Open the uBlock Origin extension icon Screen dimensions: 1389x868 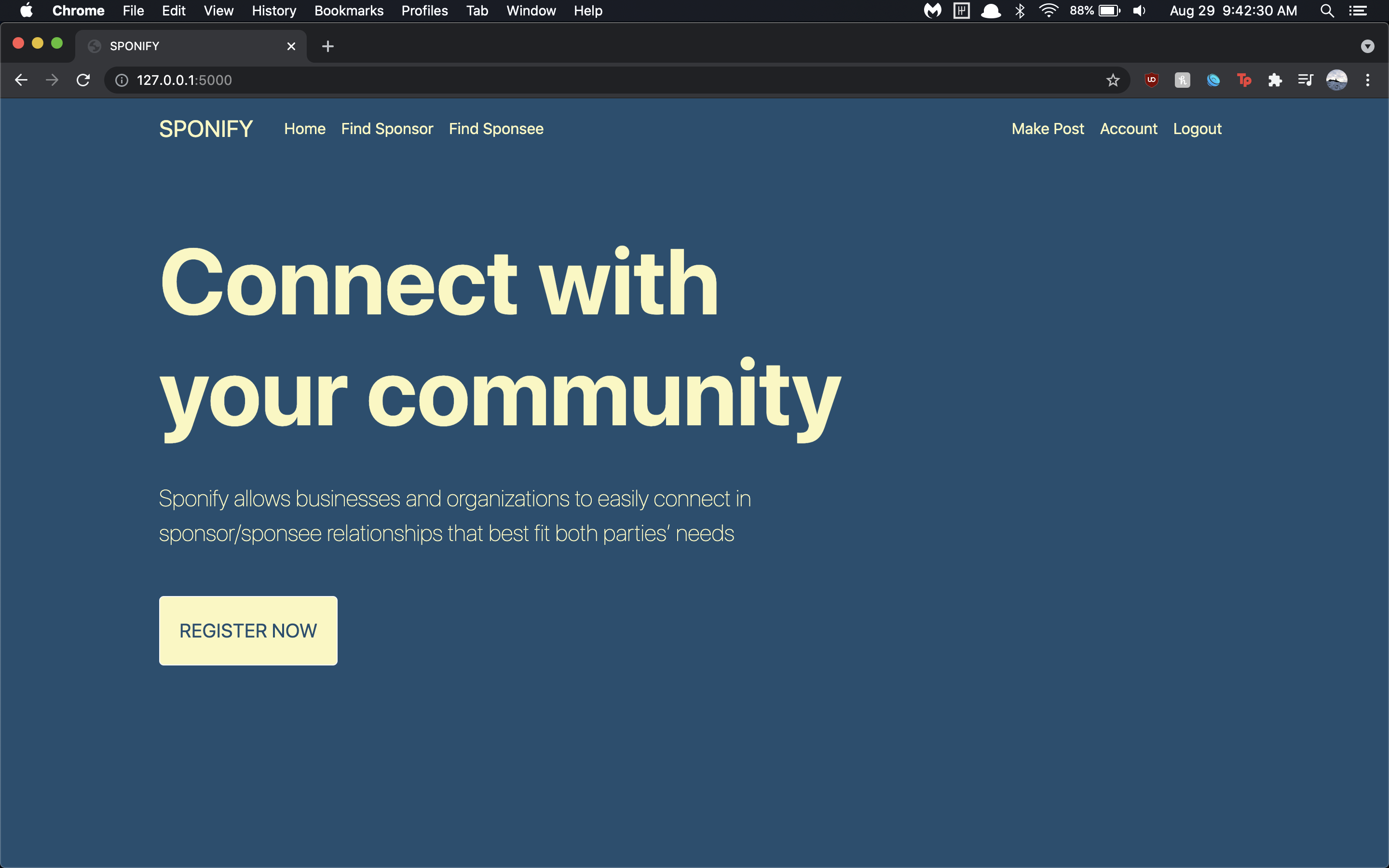point(1151,80)
